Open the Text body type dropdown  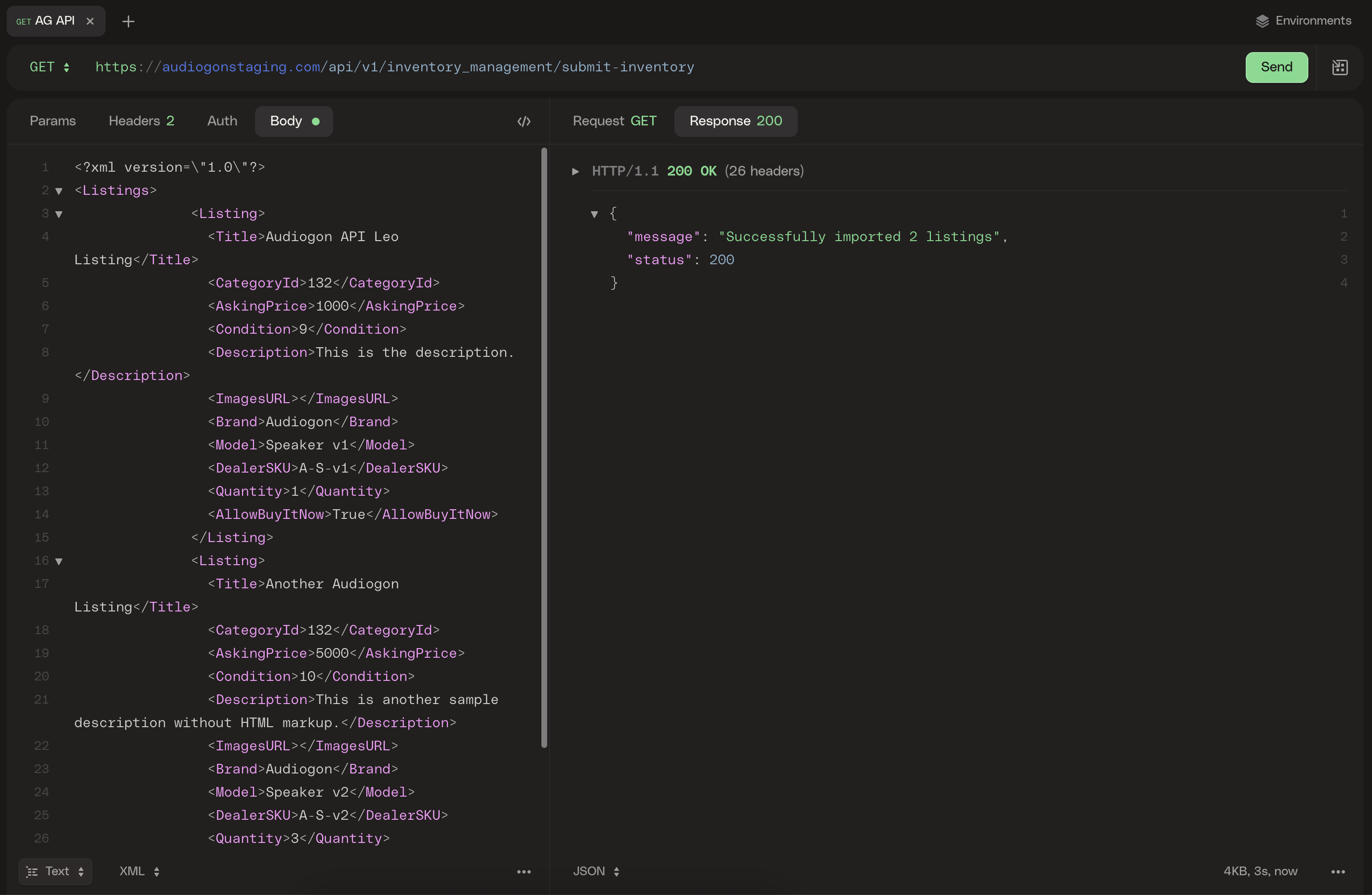coord(55,871)
